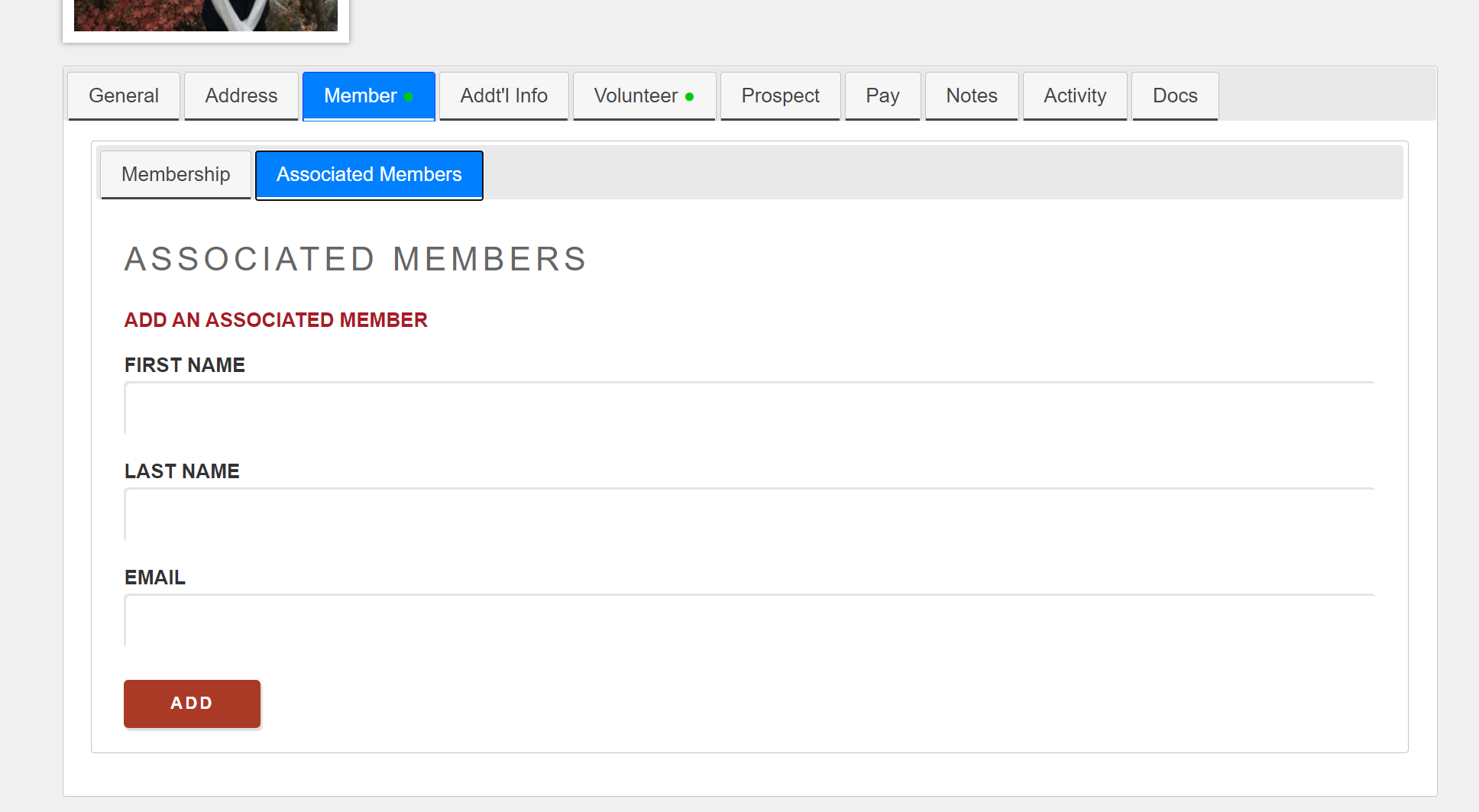Click the First Name input field
This screenshot has width=1479, height=812.
(749, 408)
